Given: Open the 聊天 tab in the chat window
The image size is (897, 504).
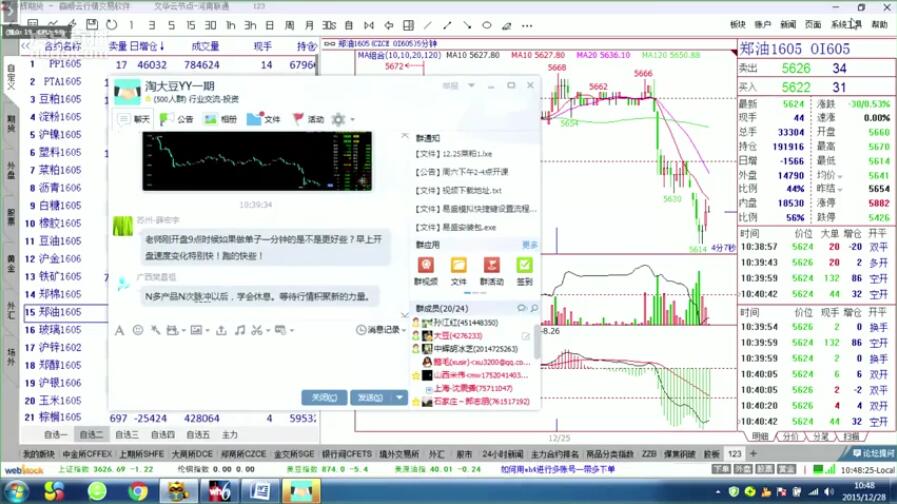Looking at the screenshot, I should point(135,119).
